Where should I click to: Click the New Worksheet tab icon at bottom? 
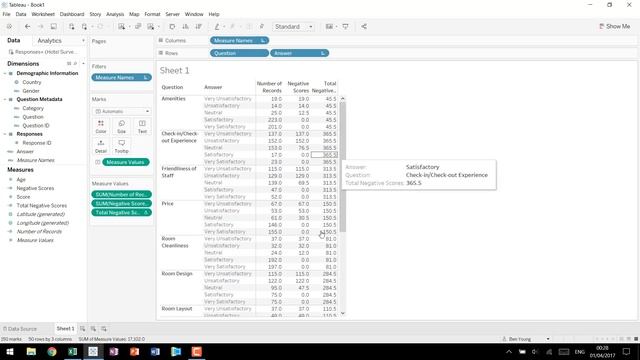point(83,329)
